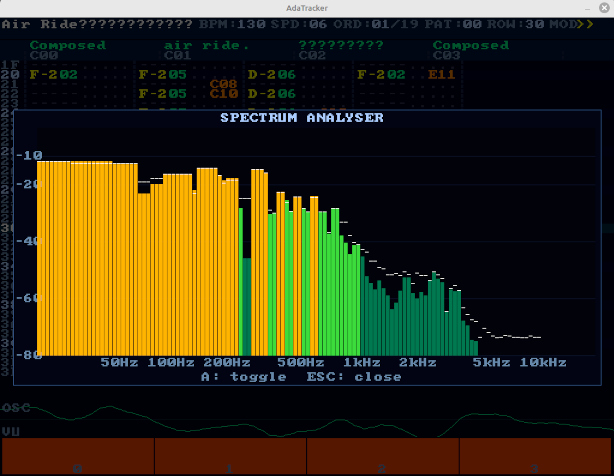Click the -60 dB scale label
The width and height of the screenshot is (614, 476).
click(29, 298)
